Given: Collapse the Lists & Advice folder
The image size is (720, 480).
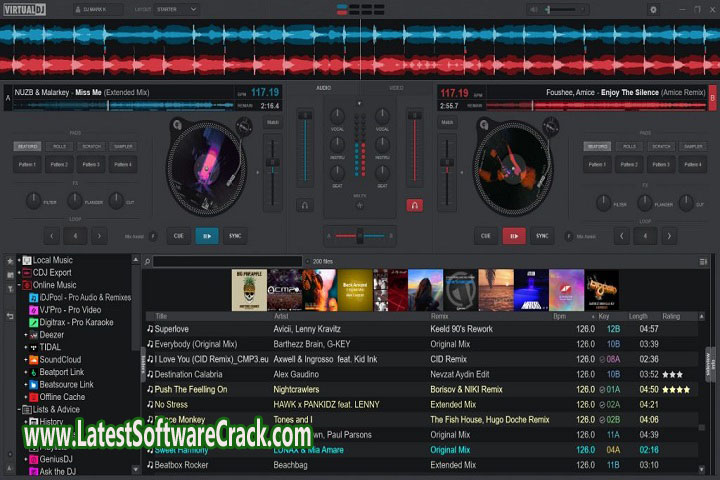Looking at the screenshot, I should pos(19,409).
